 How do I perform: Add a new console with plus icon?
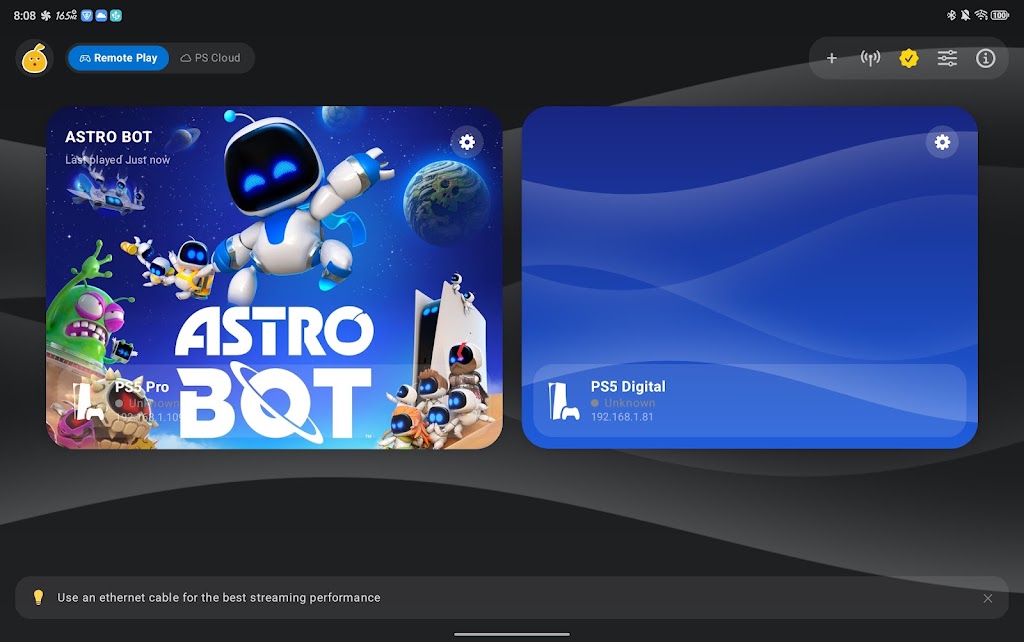[831, 58]
